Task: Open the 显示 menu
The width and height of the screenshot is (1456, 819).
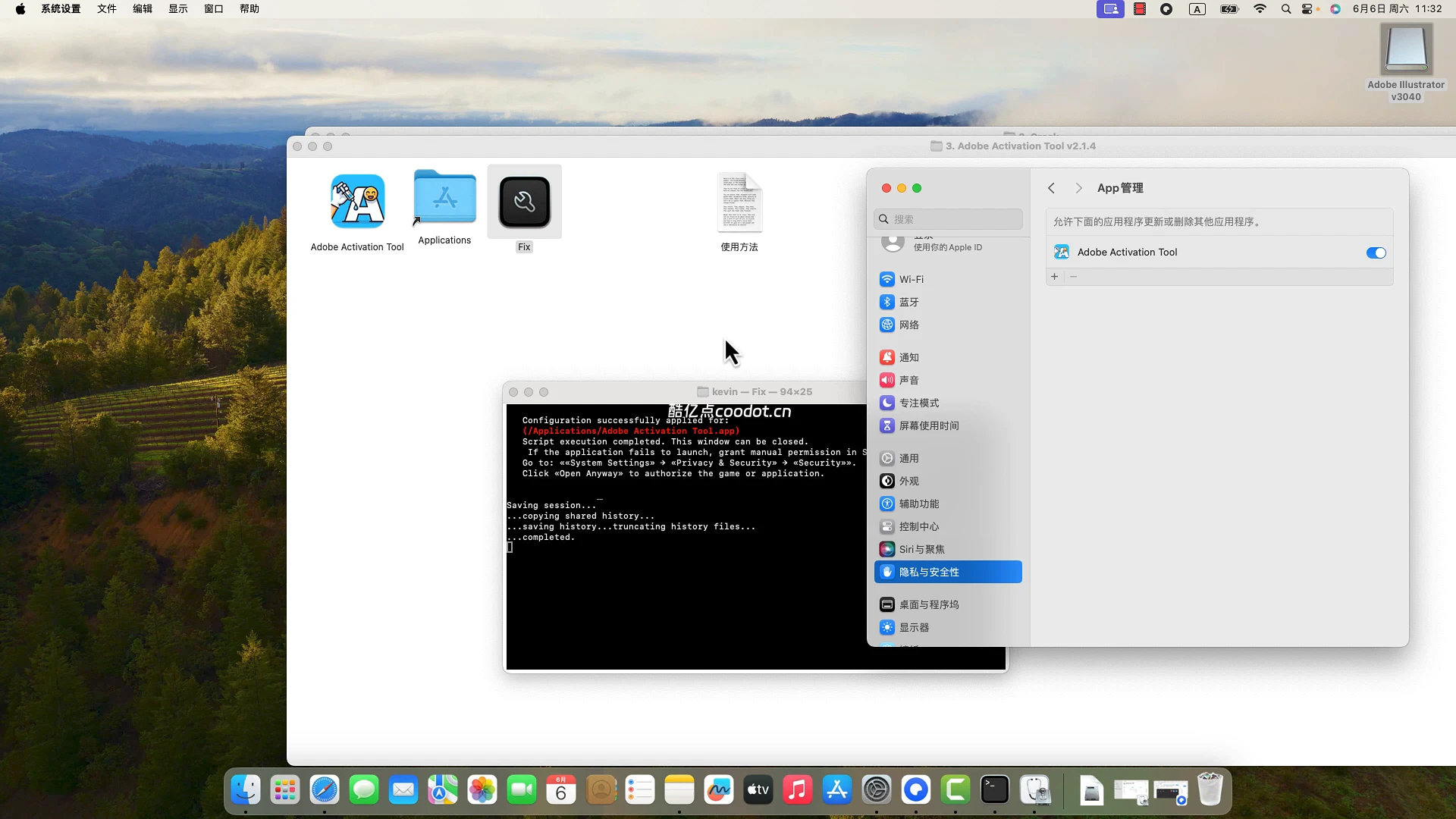Action: point(178,9)
